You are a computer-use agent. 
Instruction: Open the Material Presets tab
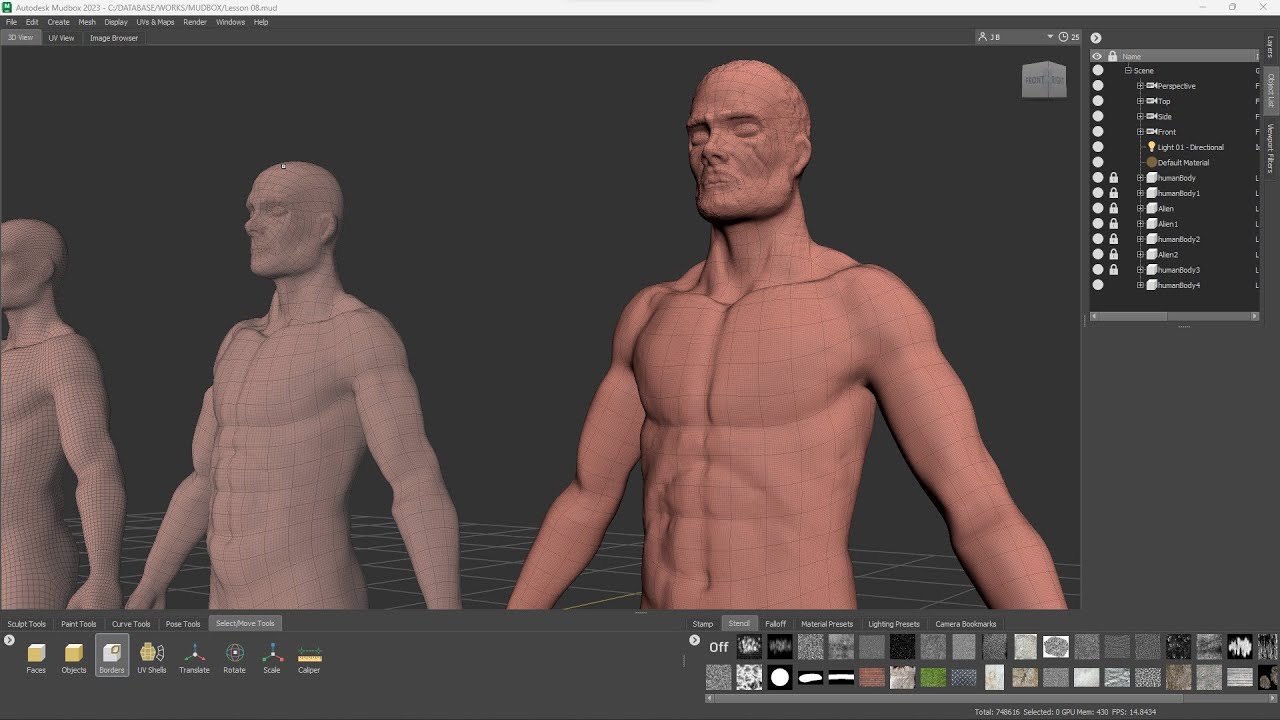click(x=827, y=624)
